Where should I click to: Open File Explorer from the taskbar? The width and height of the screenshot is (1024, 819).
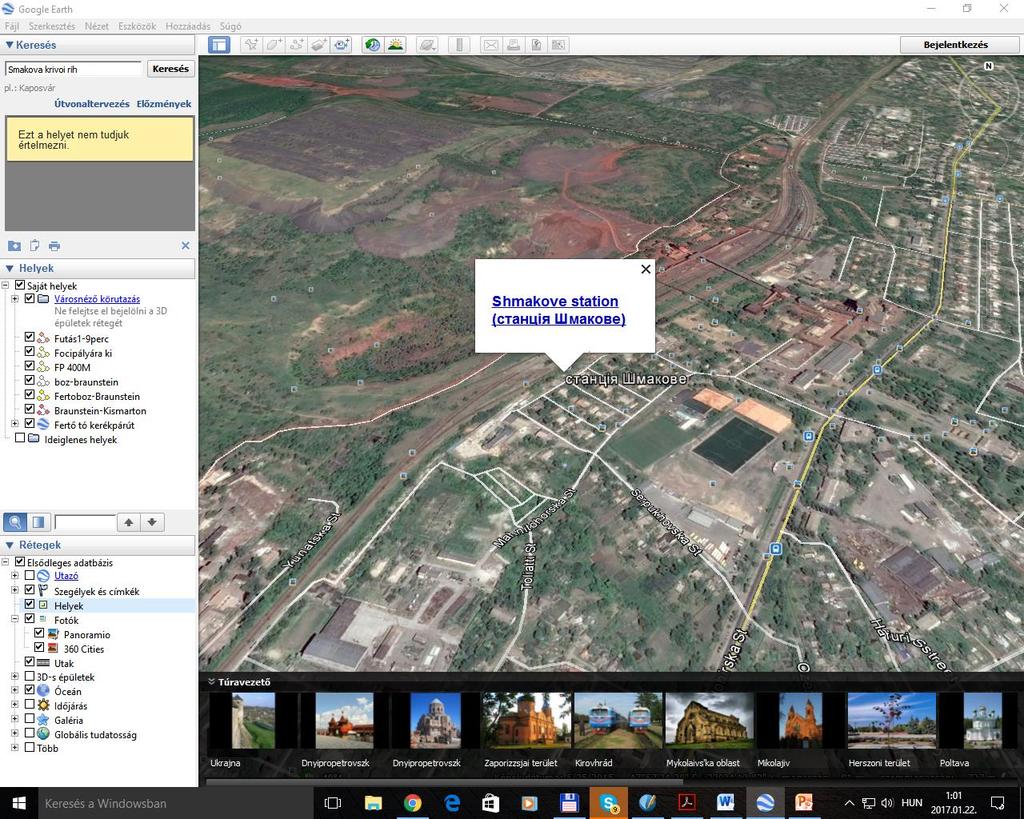tap(373, 803)
